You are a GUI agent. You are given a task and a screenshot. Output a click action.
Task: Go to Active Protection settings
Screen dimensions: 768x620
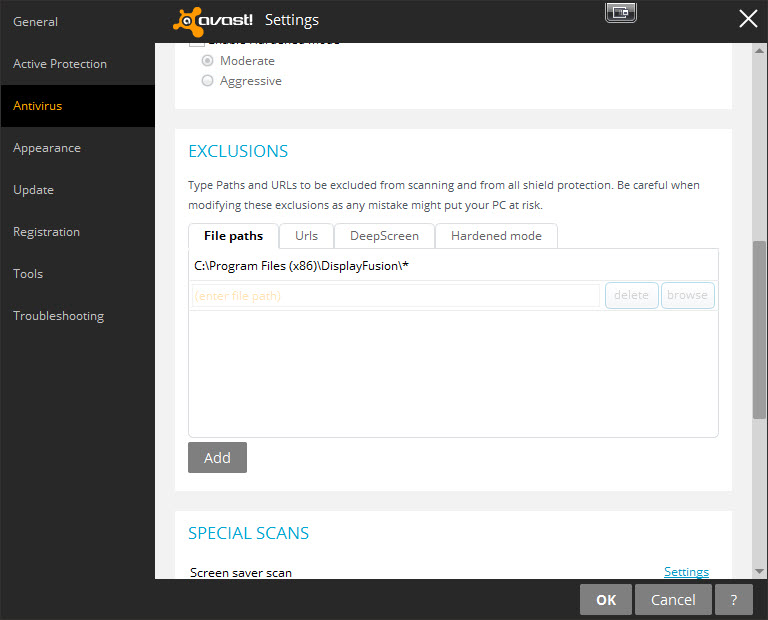click(x=60, y=63)
